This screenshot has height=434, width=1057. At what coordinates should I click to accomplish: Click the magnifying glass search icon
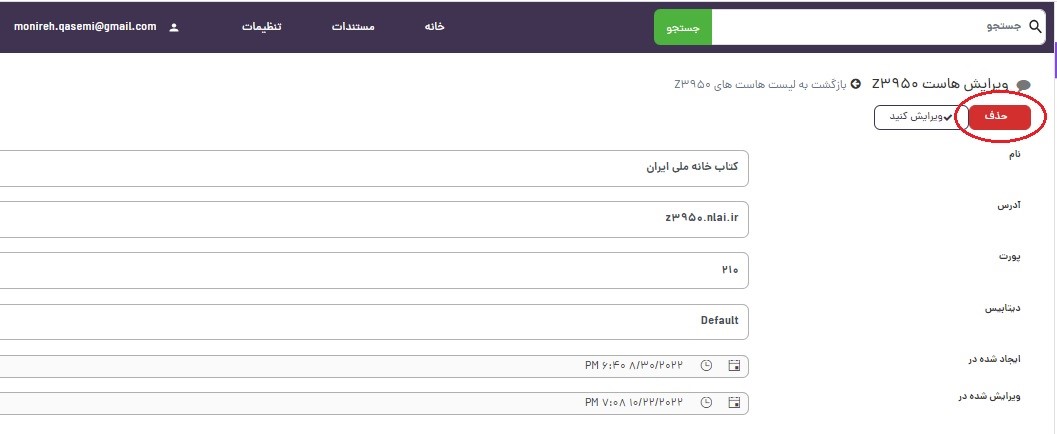[1034, 28]
